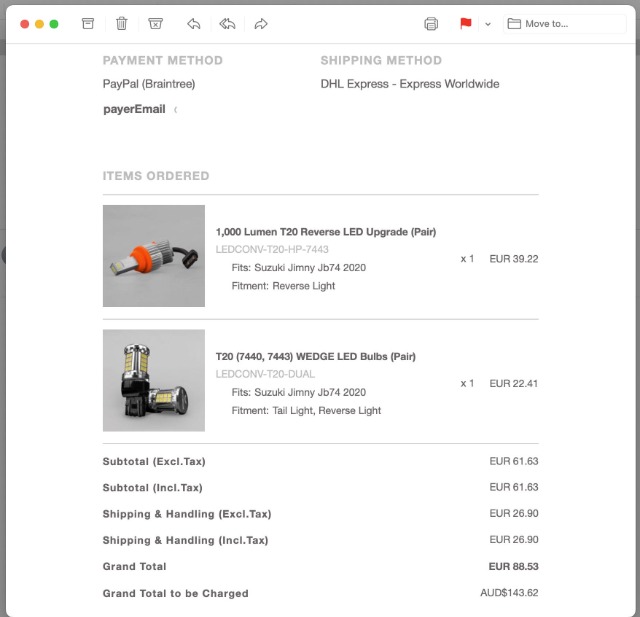Close the email window
The width and height of the screenshot is (640, 617).
tap(25, 23)
